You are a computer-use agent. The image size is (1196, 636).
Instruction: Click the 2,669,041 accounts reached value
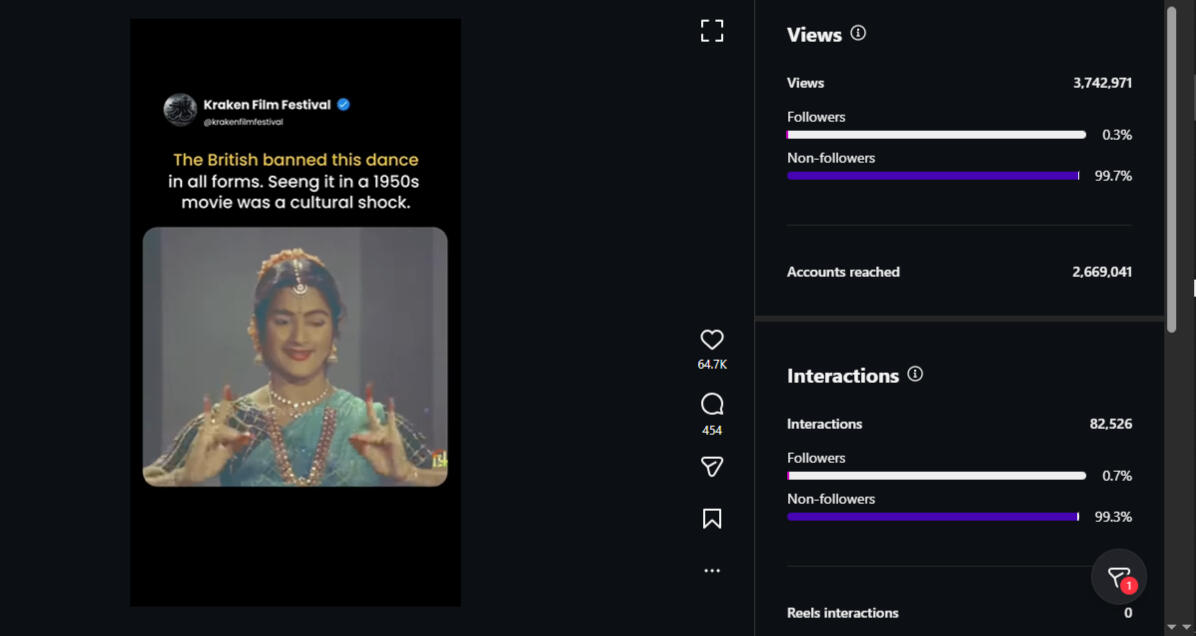click(x=1102, y=272)
